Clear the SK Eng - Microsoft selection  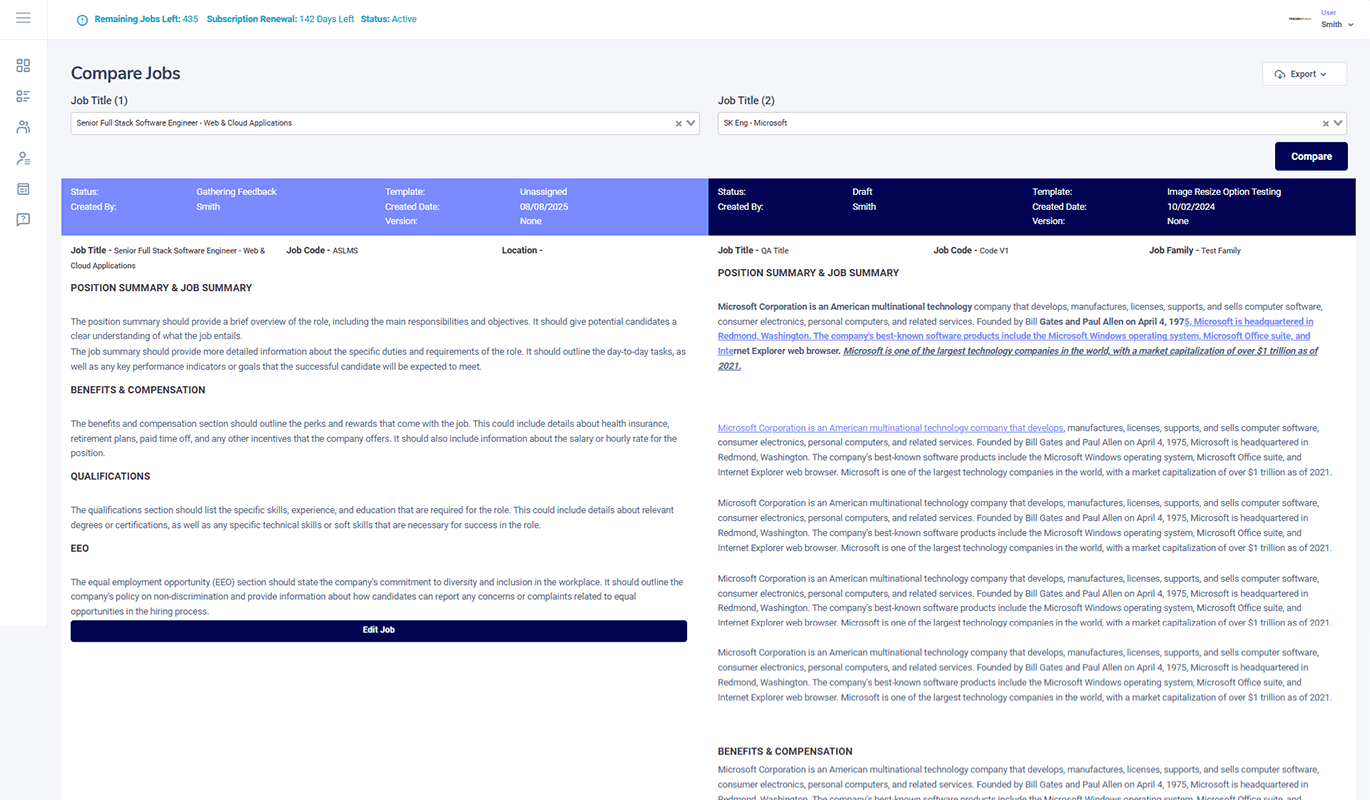pos(1325,122)
